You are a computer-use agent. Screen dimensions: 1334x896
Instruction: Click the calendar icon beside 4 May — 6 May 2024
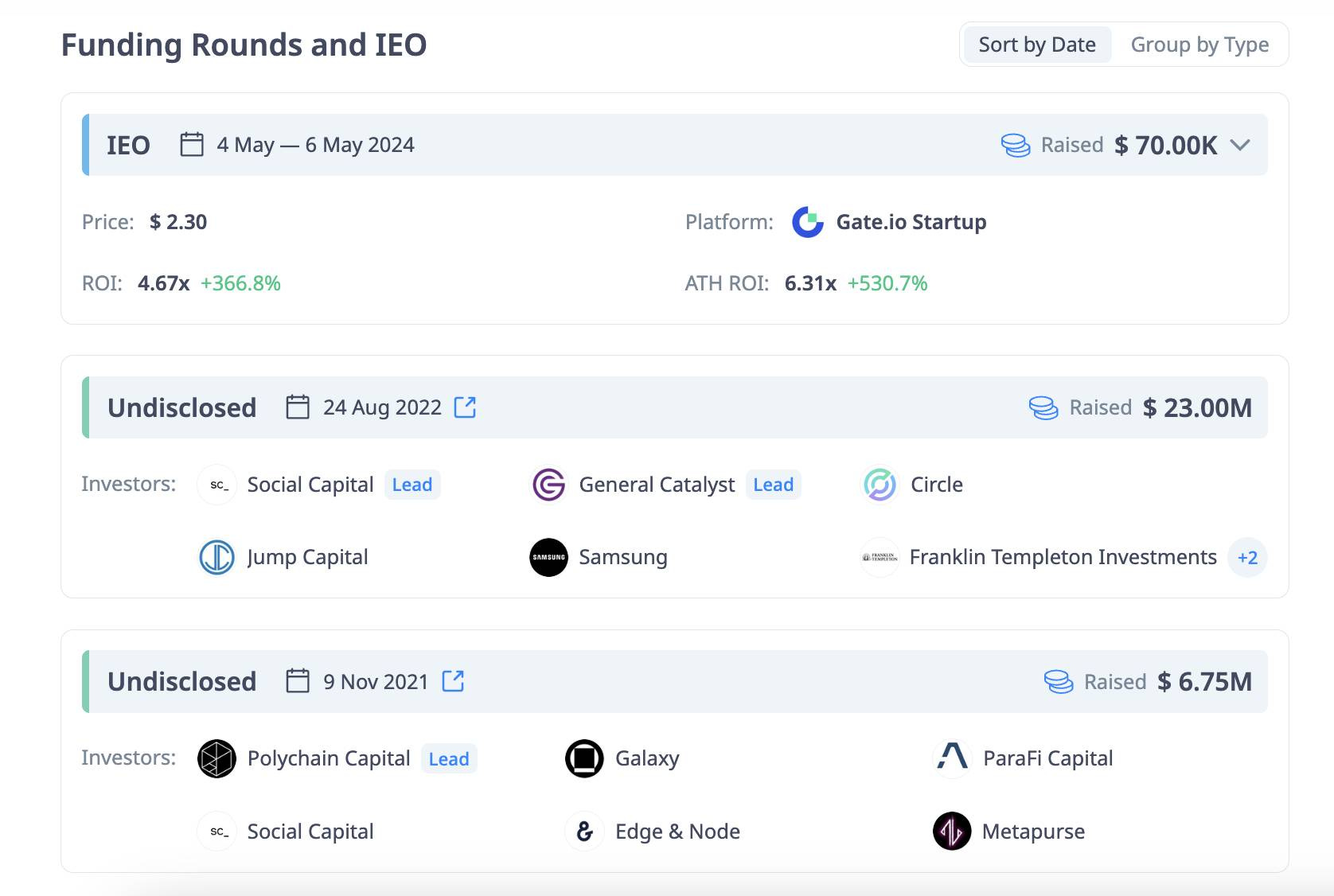point(192,145)
